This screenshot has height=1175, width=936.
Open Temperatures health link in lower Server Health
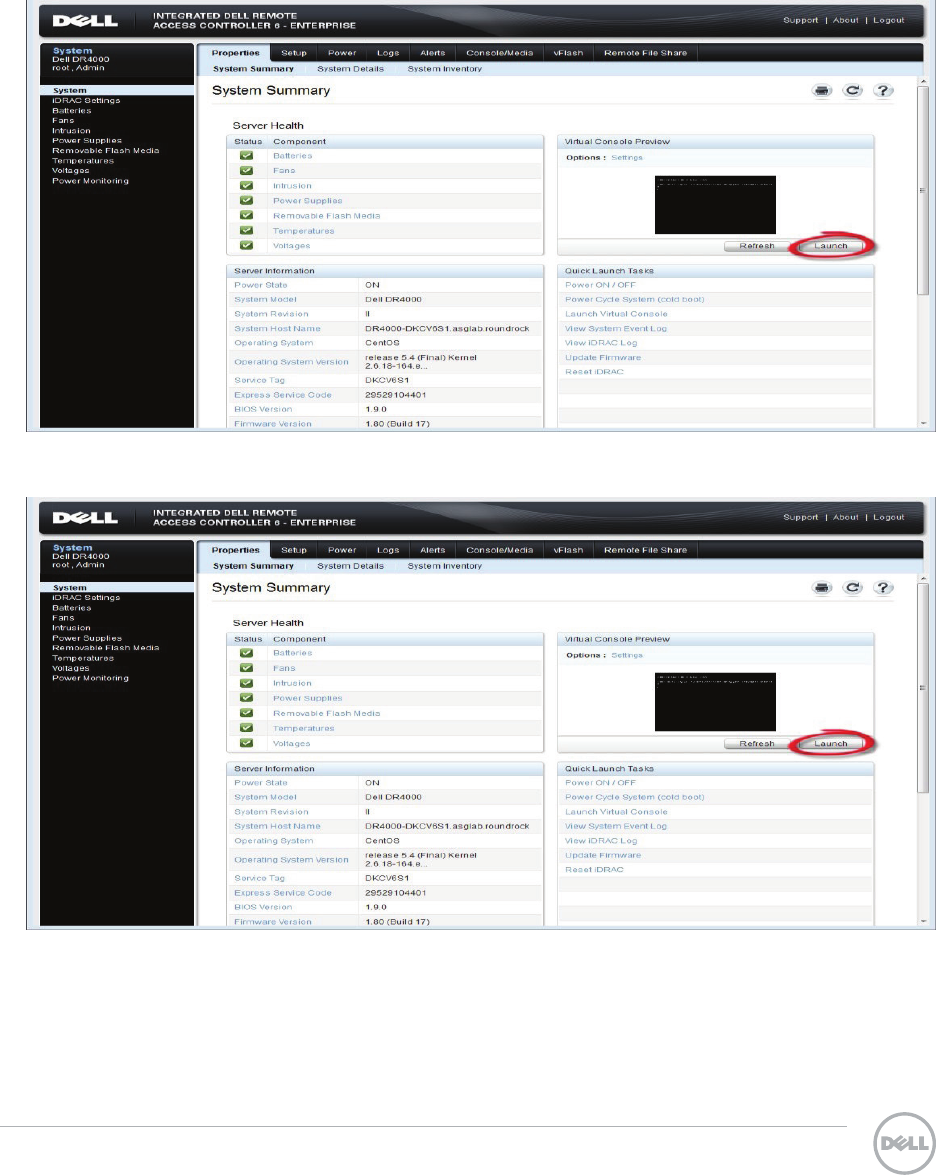click(x=304, y=728)
